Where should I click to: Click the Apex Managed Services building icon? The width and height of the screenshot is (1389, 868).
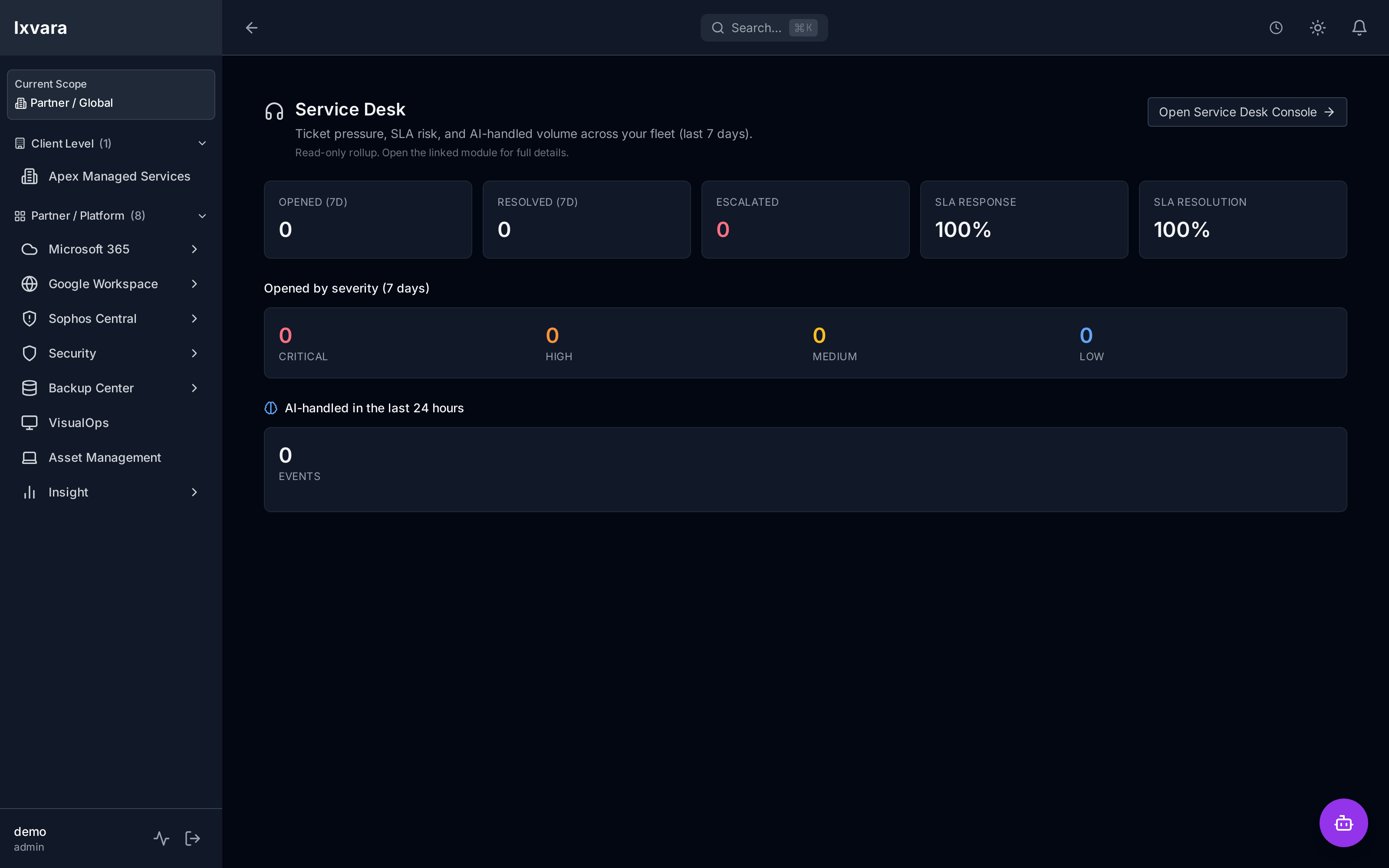[29, 176]
